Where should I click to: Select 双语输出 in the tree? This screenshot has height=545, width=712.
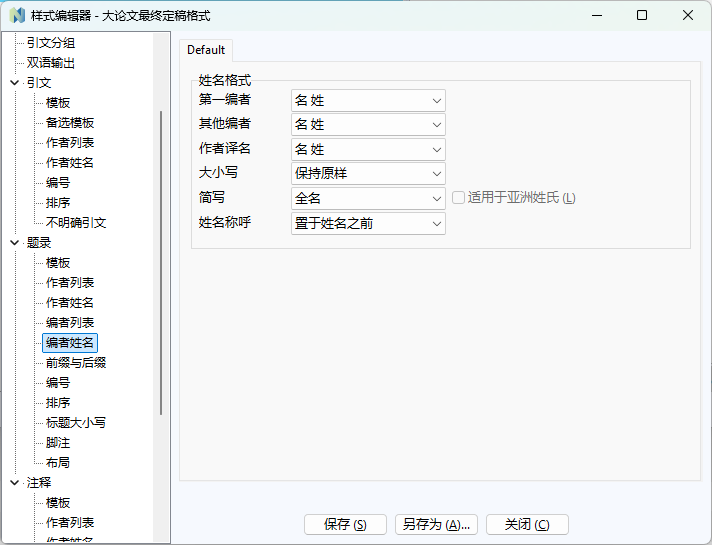50,63
